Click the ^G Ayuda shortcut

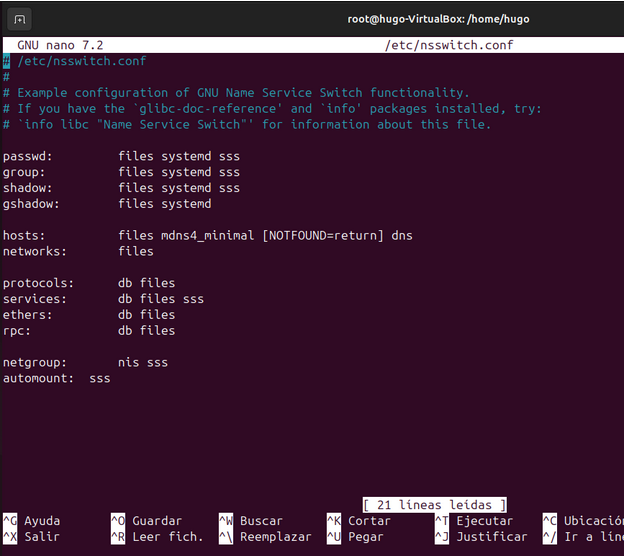coord(32,521)
